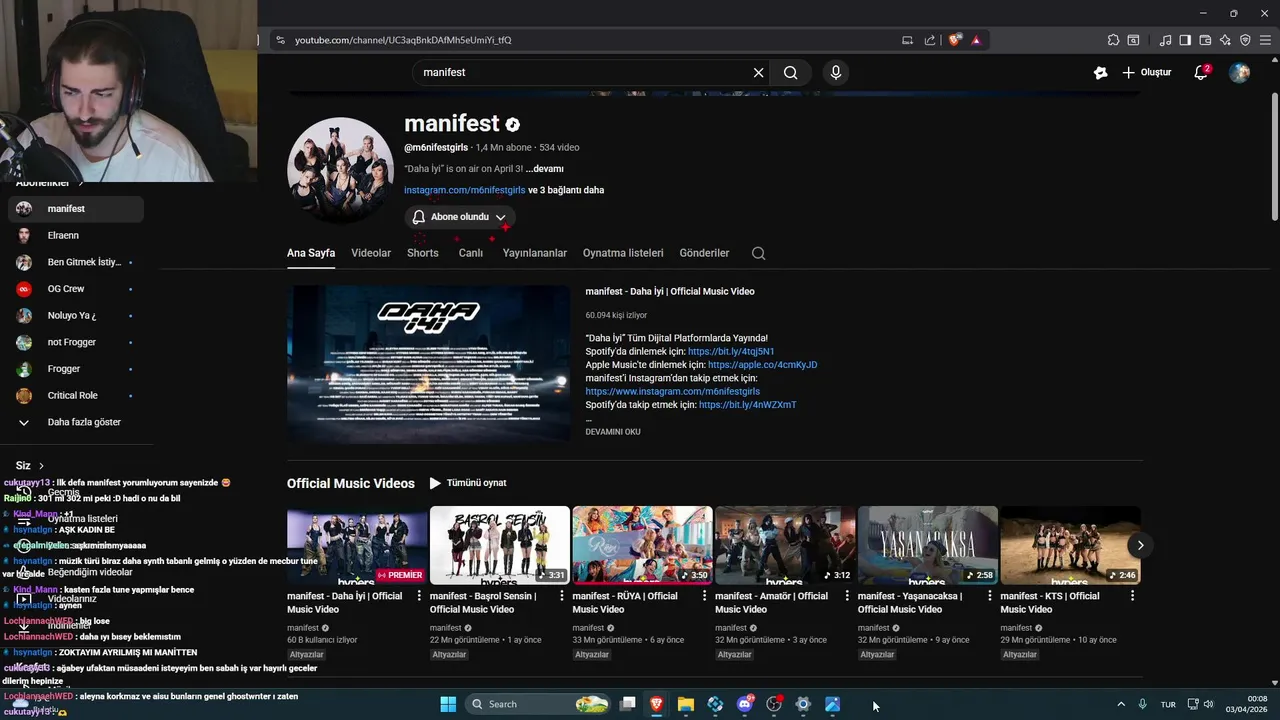Screen dimensions: 1280x720
Task: Open options menu for KTS video
Action: point(1132,596)
